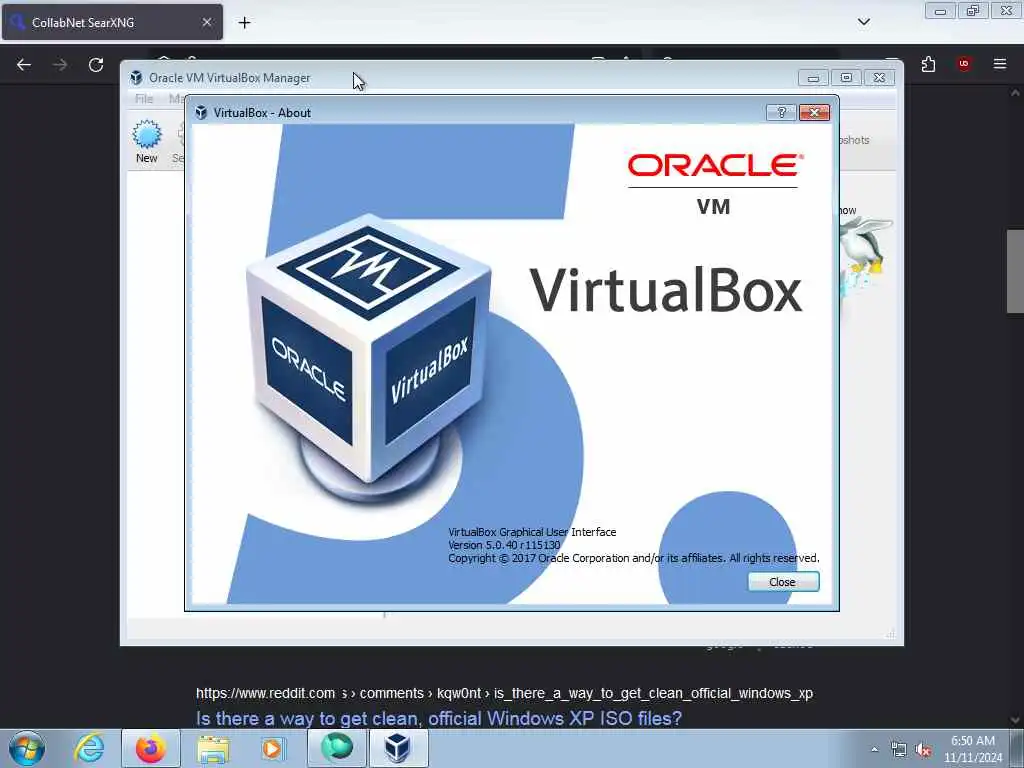The image size is (1024, 768).
Task: Show hidden system tray icons
Action: coord(874,750)
